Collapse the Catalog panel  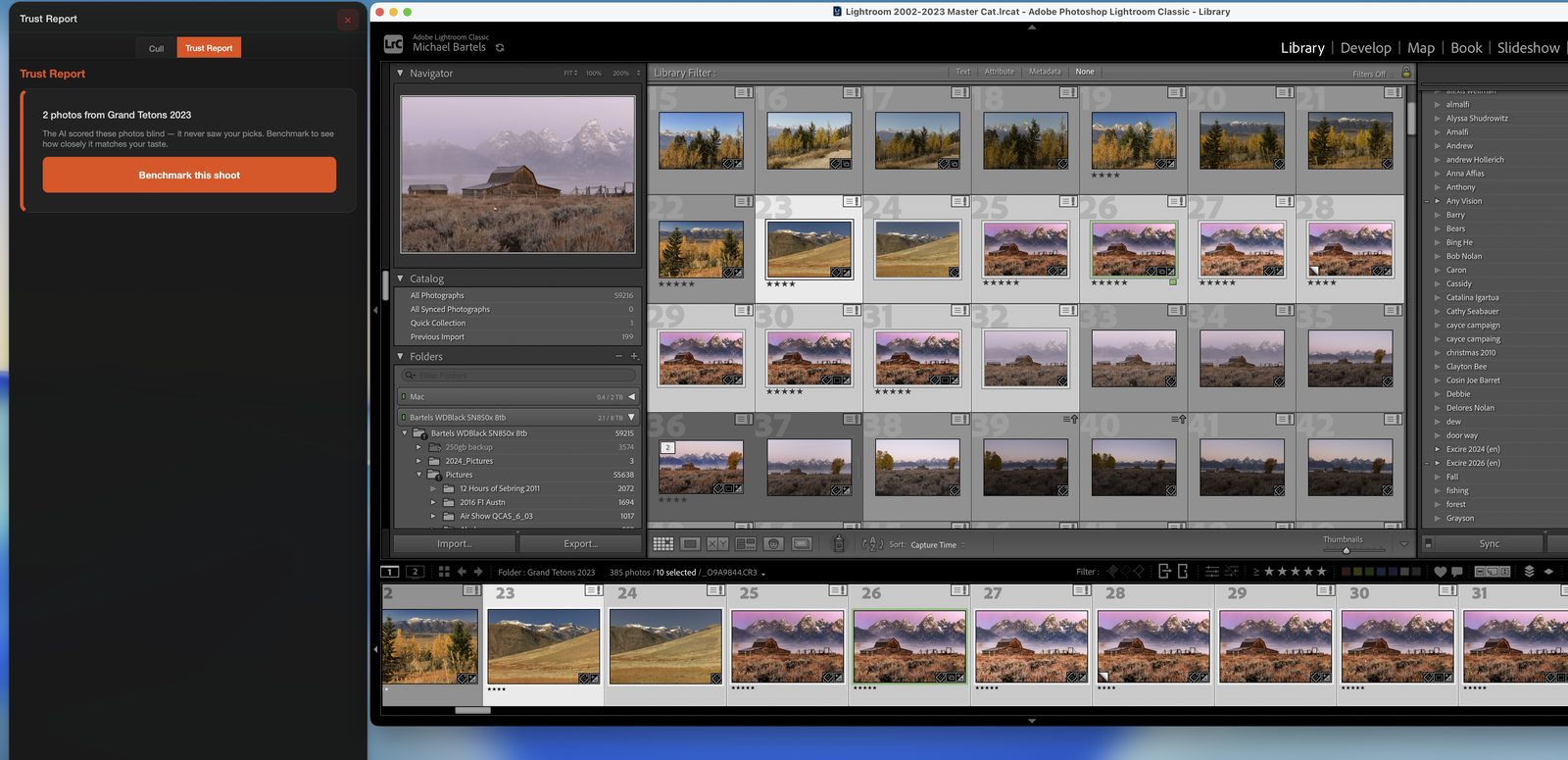click(400, 279)
